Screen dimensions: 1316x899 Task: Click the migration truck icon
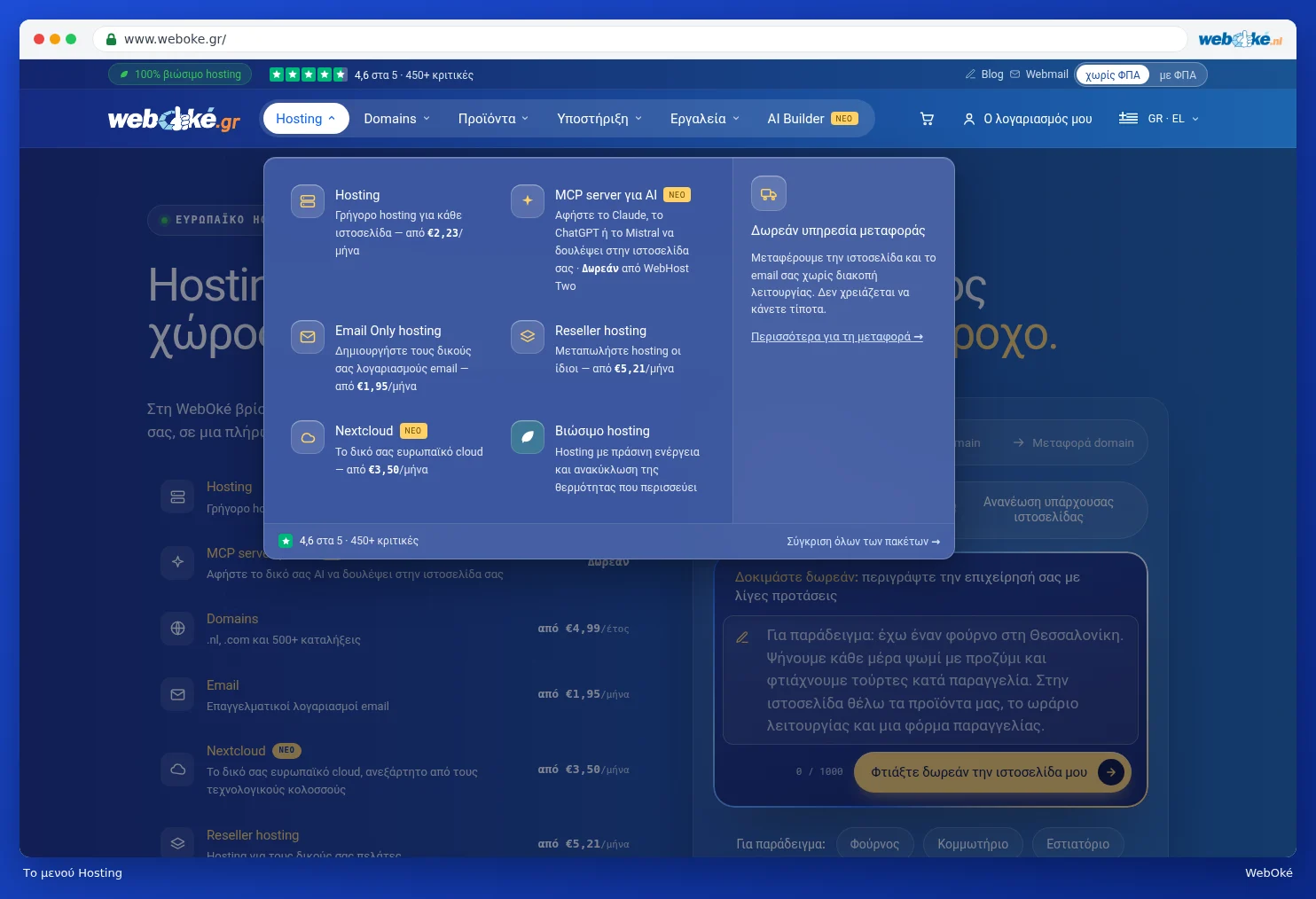coord(769,193)
